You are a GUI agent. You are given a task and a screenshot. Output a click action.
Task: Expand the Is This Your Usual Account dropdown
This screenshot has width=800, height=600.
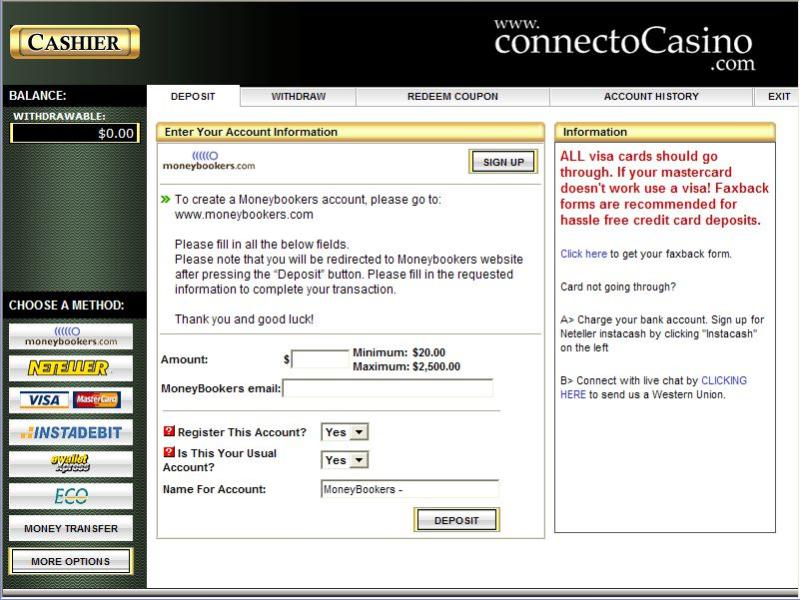345,460
